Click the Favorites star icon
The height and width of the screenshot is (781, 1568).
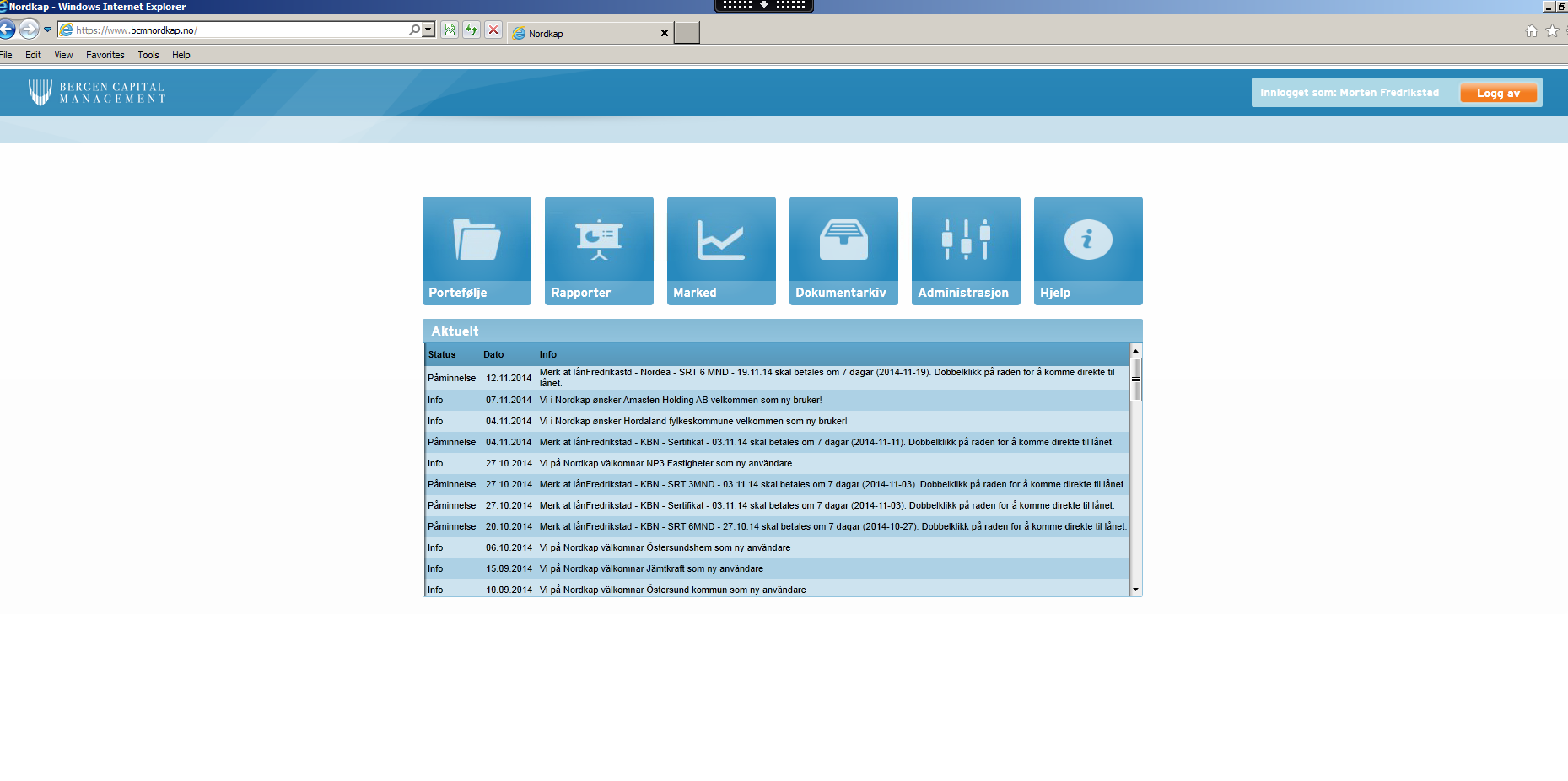pyautogui.click(x=1552, y=31)
